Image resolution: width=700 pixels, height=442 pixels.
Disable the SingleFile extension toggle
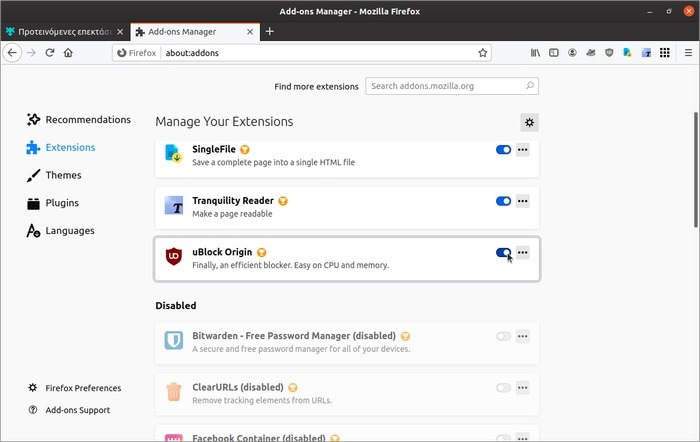503,150
